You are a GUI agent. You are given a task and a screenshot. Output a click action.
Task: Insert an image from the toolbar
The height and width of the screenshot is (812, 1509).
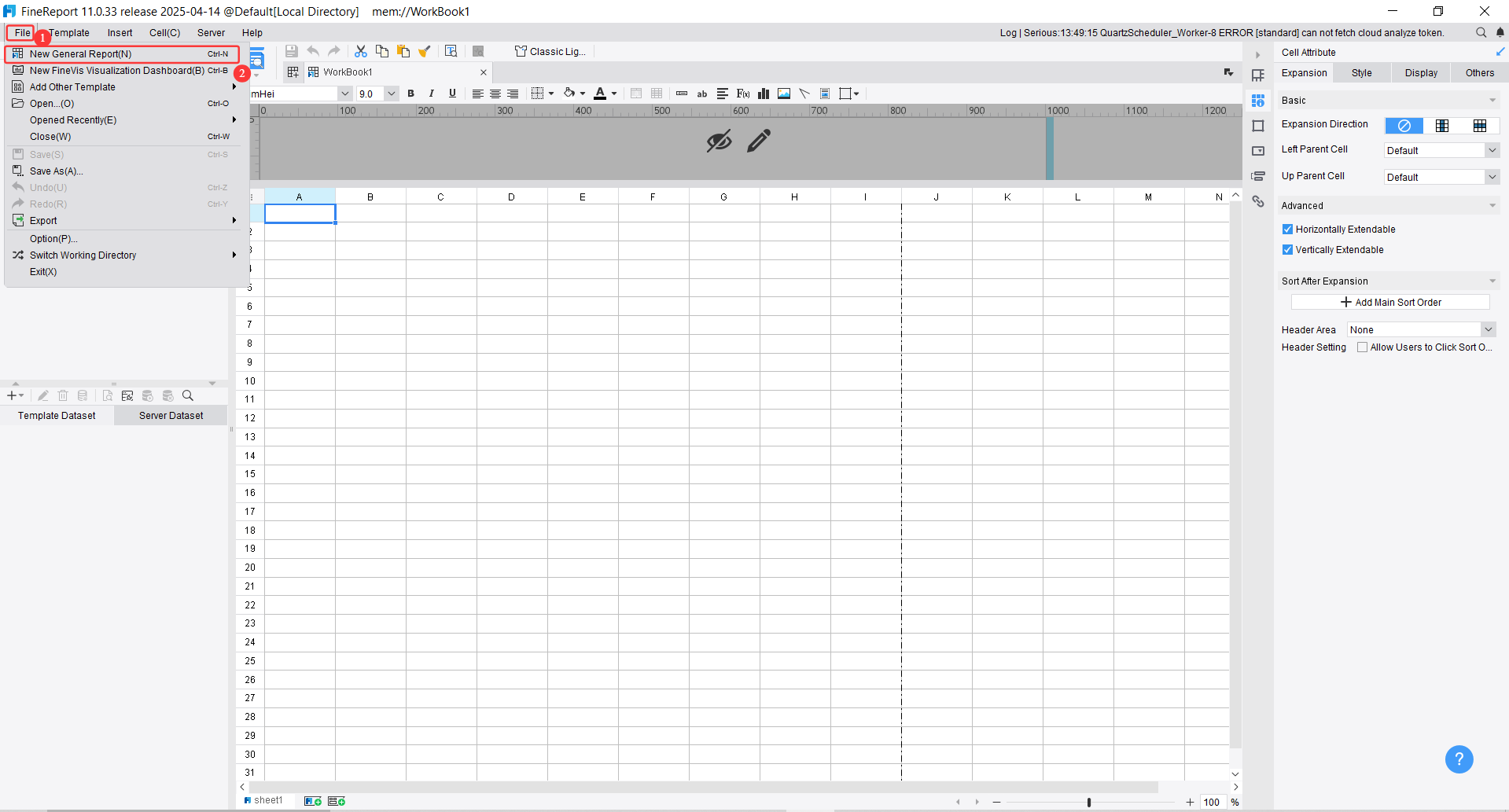(x=783, y=94)
